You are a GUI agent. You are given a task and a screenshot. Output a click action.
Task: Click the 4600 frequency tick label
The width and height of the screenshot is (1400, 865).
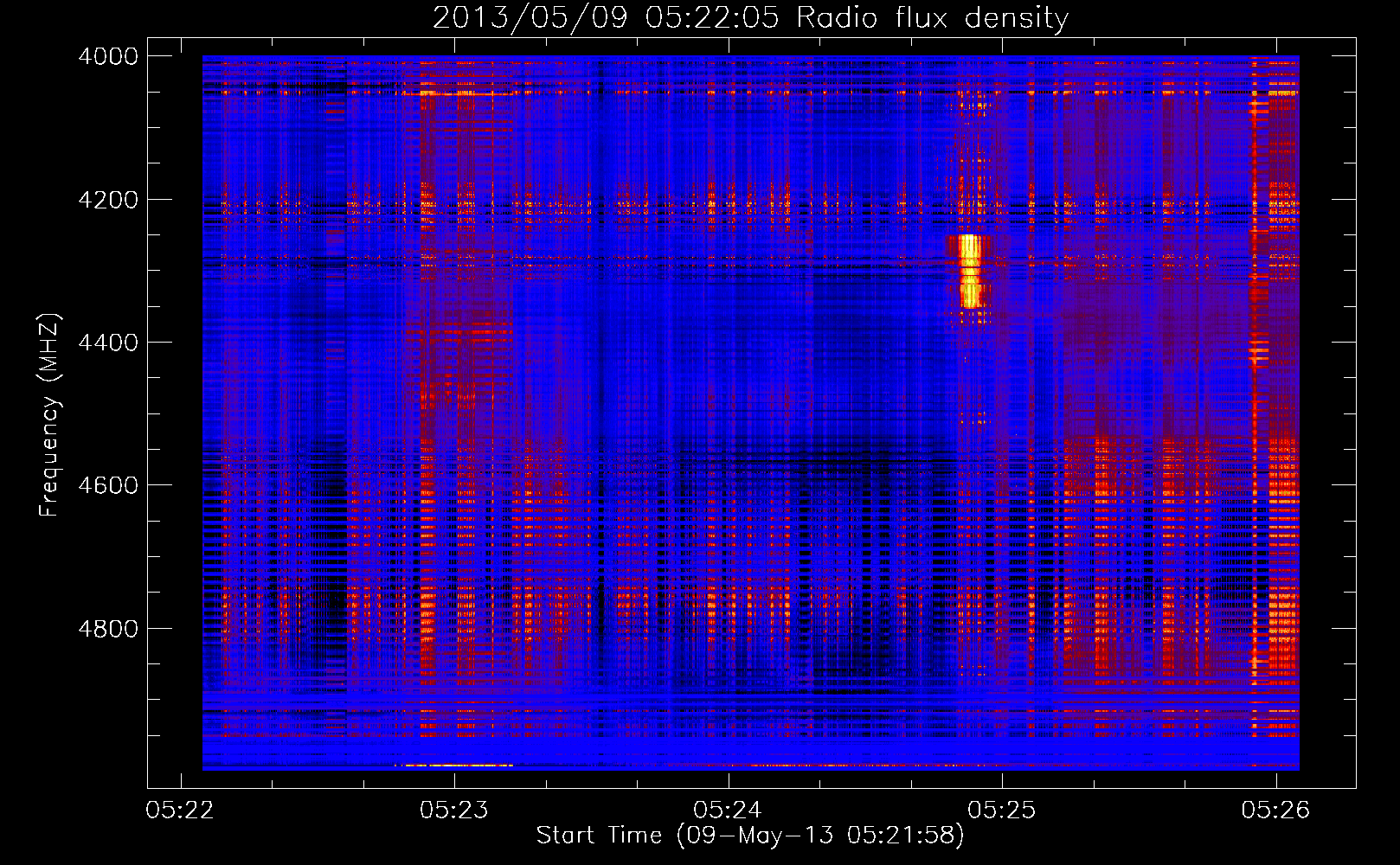click(x=108, y=485)
